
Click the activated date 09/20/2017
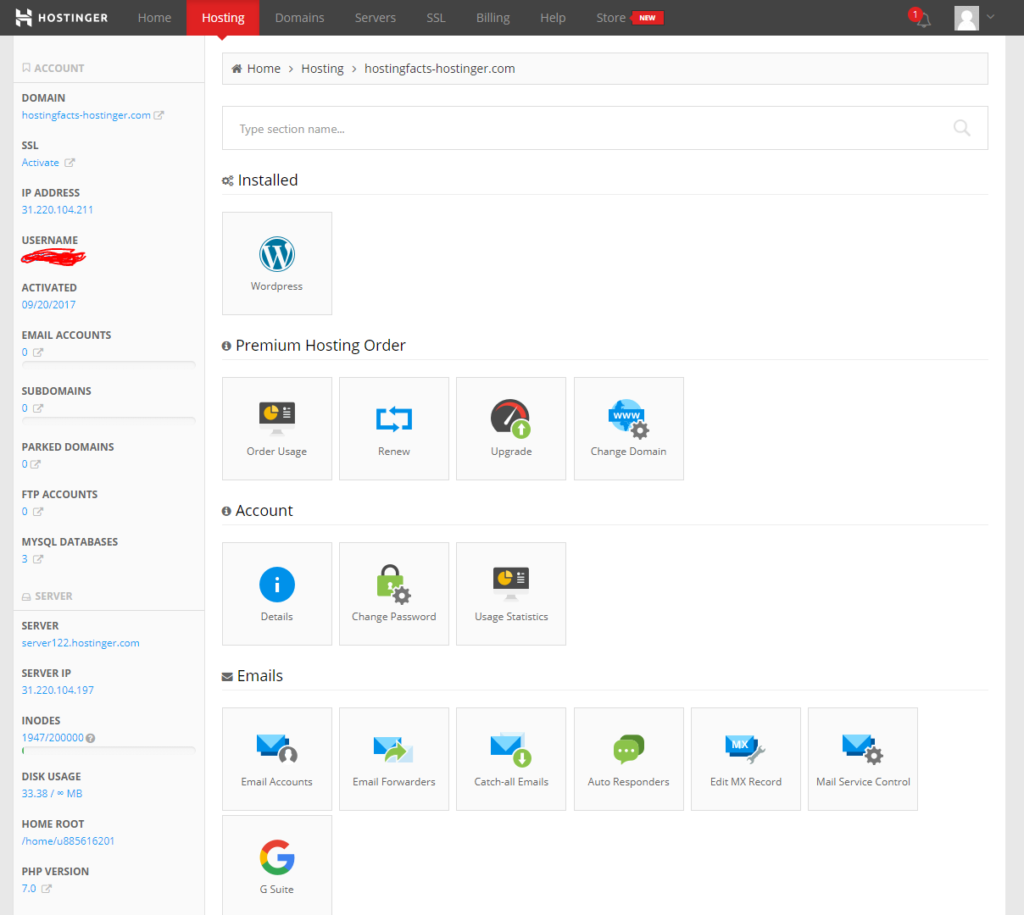pos(48,304)
